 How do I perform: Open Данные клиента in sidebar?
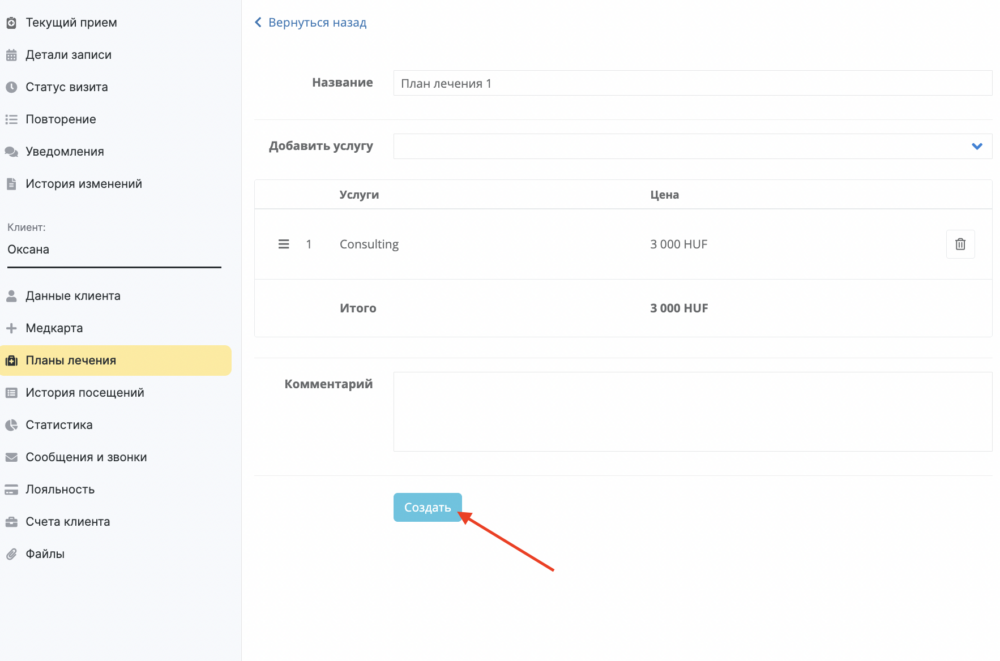pos(73,296)
